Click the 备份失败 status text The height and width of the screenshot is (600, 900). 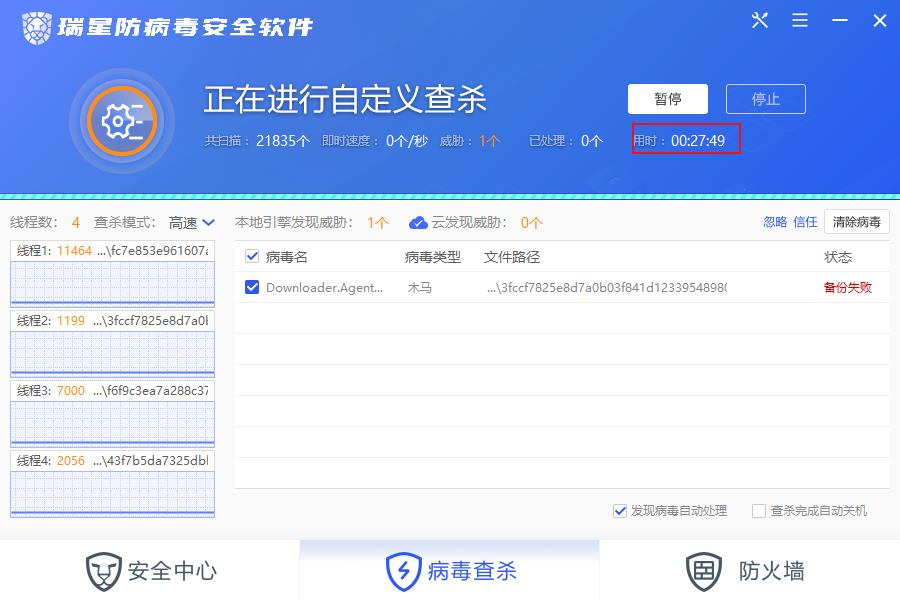coord(847,287)
